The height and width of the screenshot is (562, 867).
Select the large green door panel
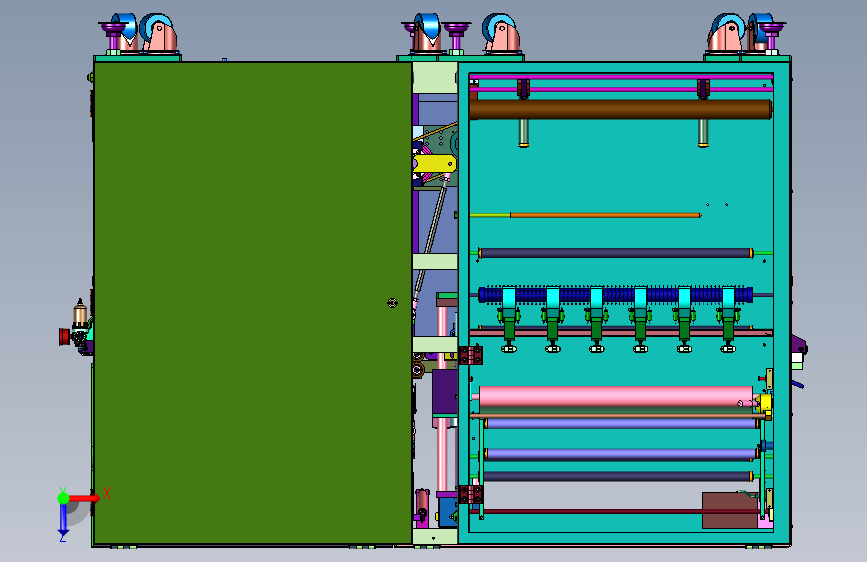(253, 303)
